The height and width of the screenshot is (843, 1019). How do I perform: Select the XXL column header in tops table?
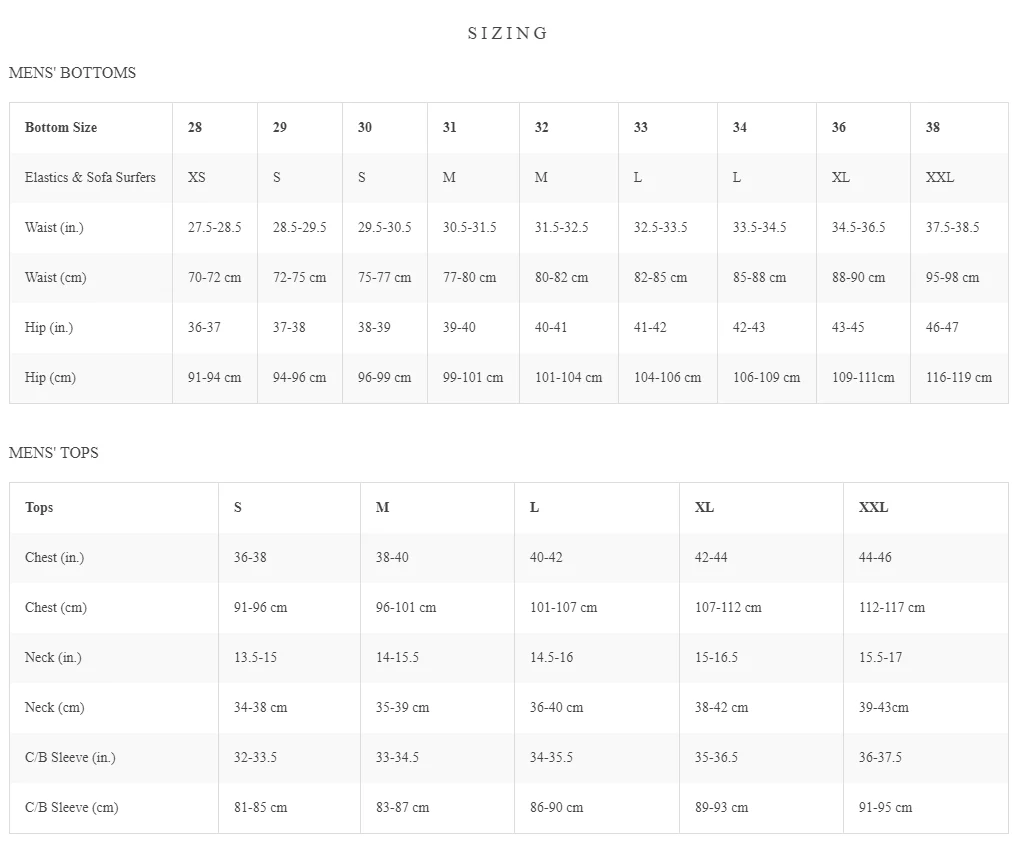point(873,508)
